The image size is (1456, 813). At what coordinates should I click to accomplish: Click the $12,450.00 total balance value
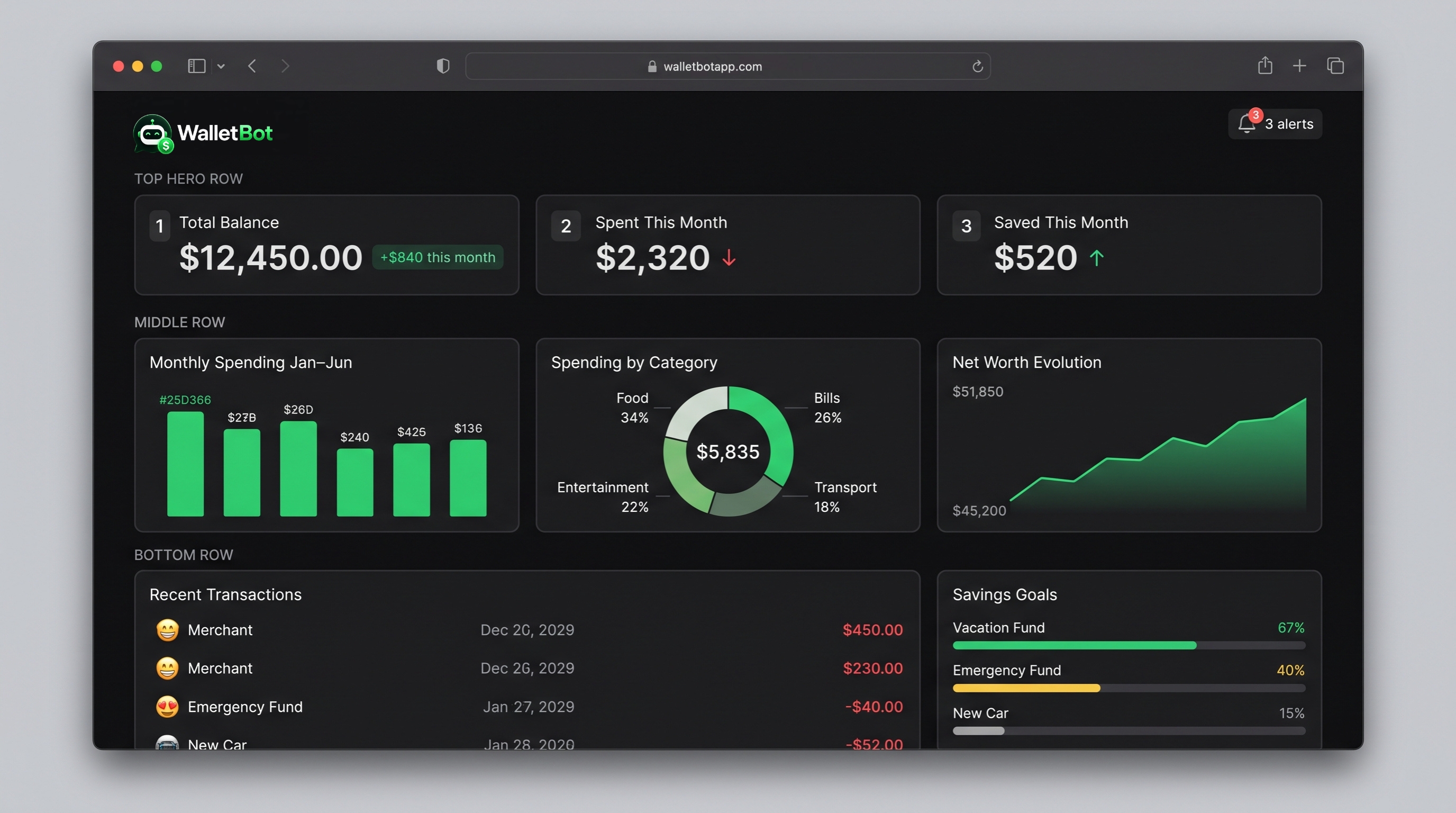[x=271, y=258]
